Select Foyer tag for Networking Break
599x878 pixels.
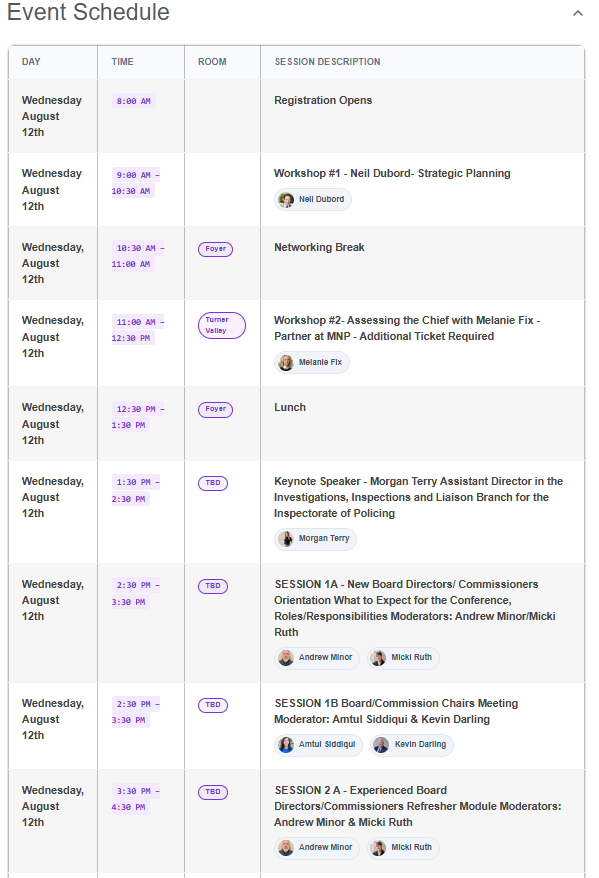[x=216, y=249]
